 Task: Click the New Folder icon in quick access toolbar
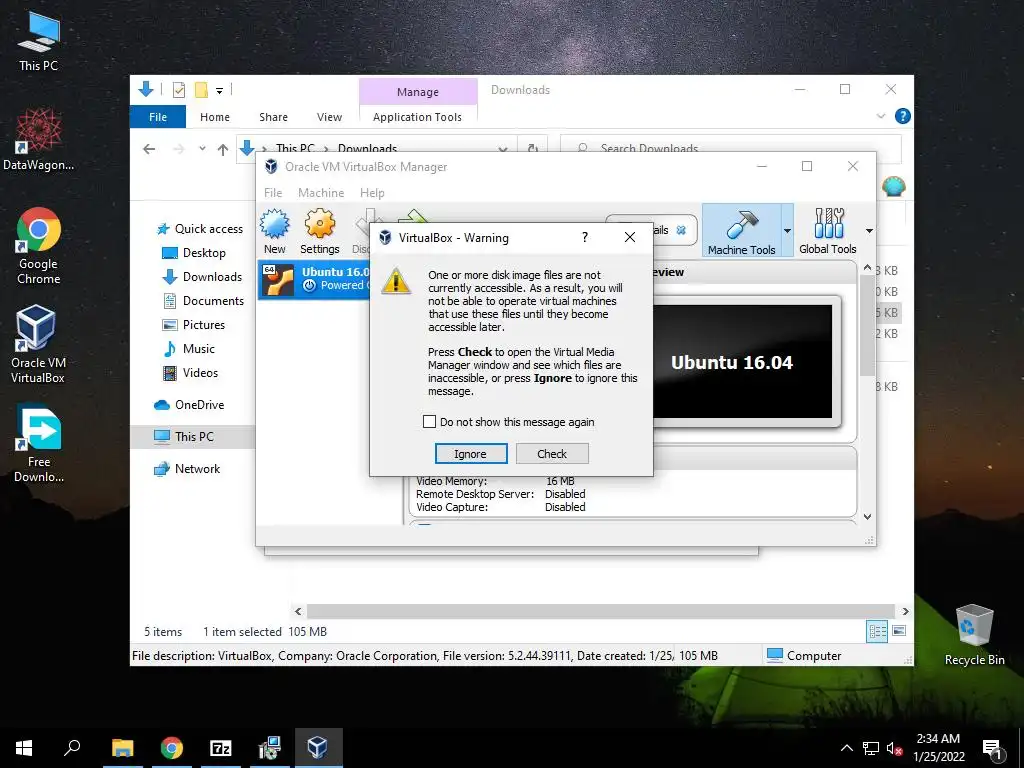(202, 90)
